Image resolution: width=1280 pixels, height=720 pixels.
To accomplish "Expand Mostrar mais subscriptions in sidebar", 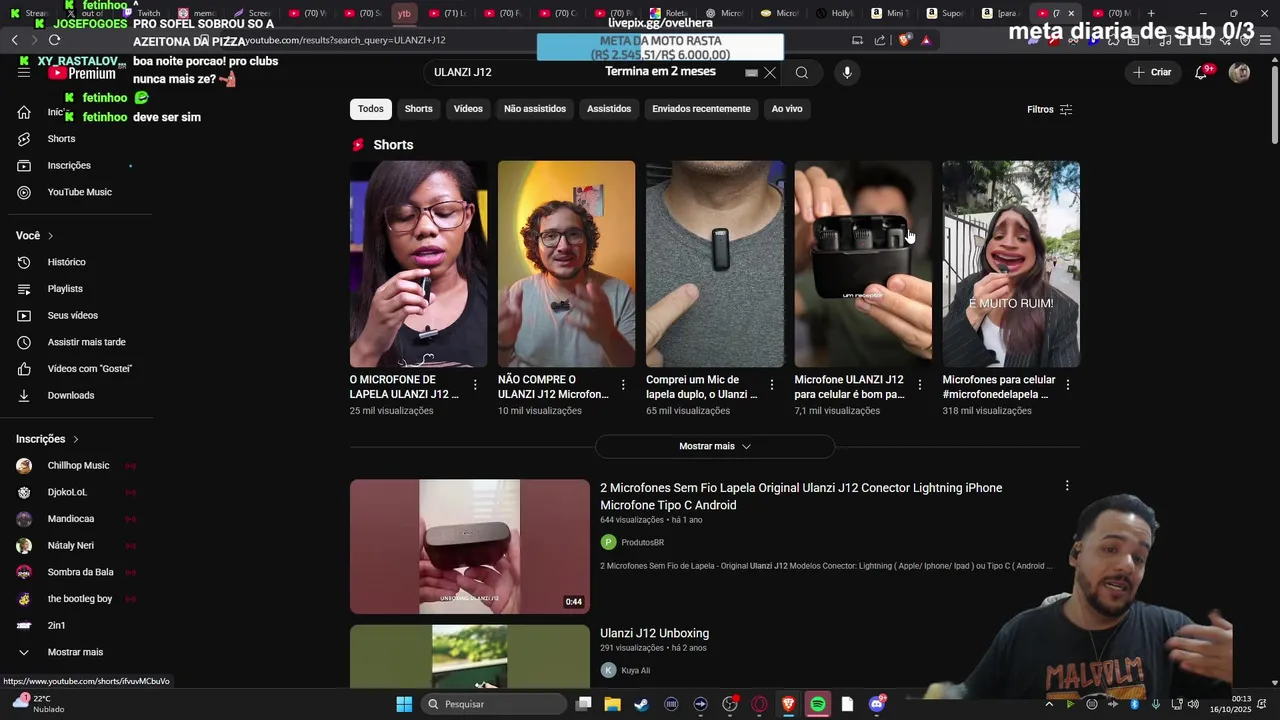I will [x=75, y=652].
